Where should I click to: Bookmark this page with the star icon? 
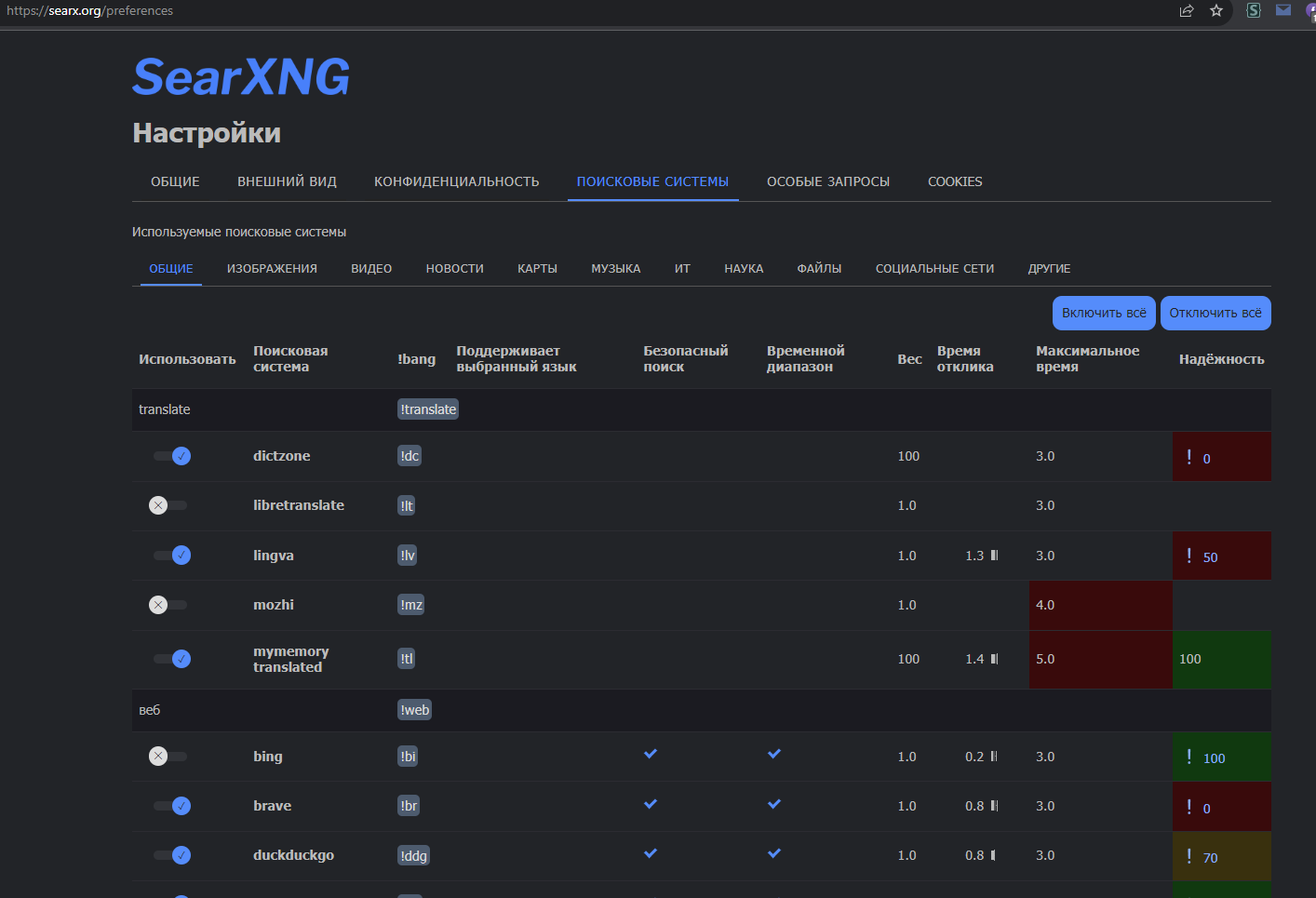1216,11
